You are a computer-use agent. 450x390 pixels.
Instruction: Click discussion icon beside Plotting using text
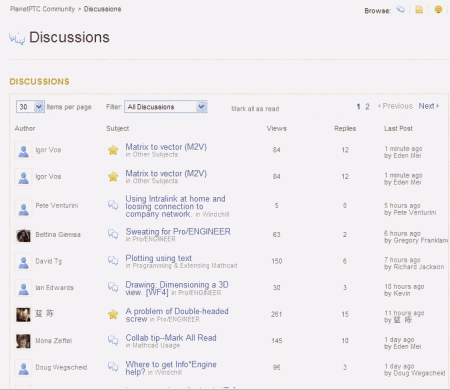tap(113, 260)
